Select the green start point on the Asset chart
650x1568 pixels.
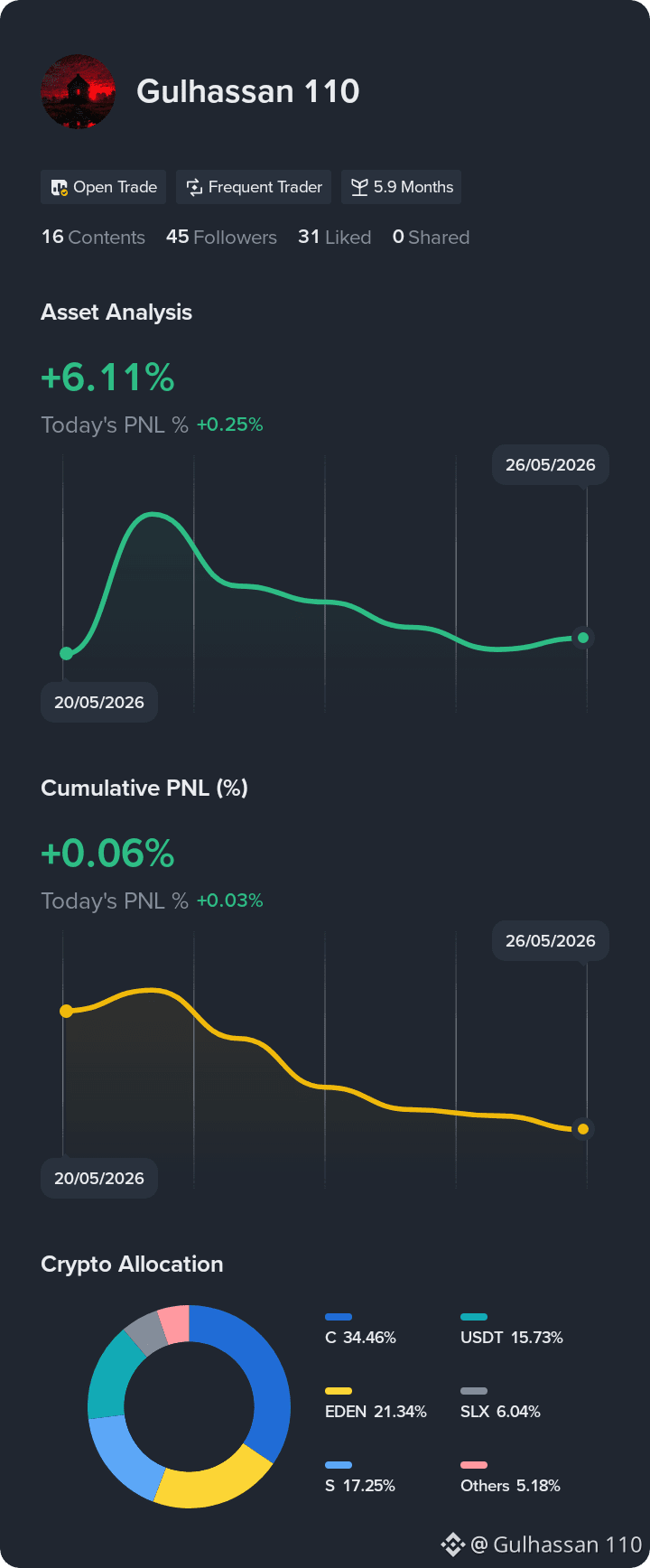66,653
